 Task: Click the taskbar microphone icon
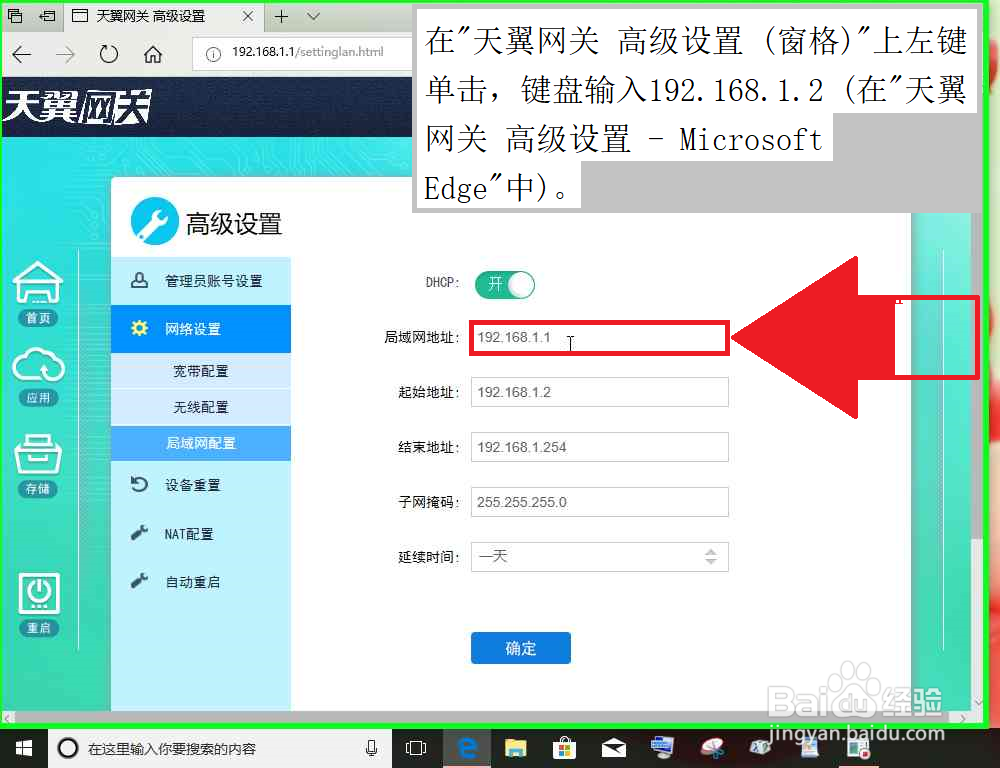click(x=371, y=748)
